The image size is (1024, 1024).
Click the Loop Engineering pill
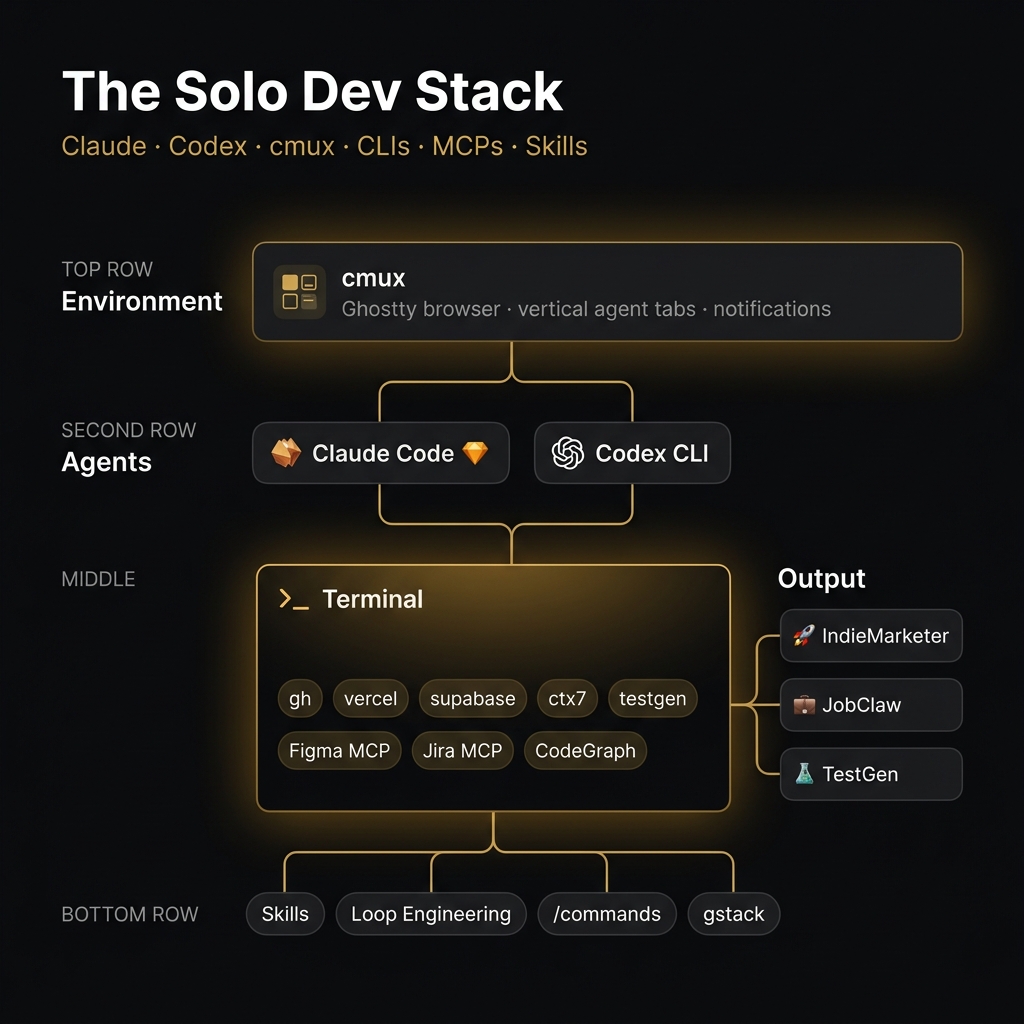431,914
